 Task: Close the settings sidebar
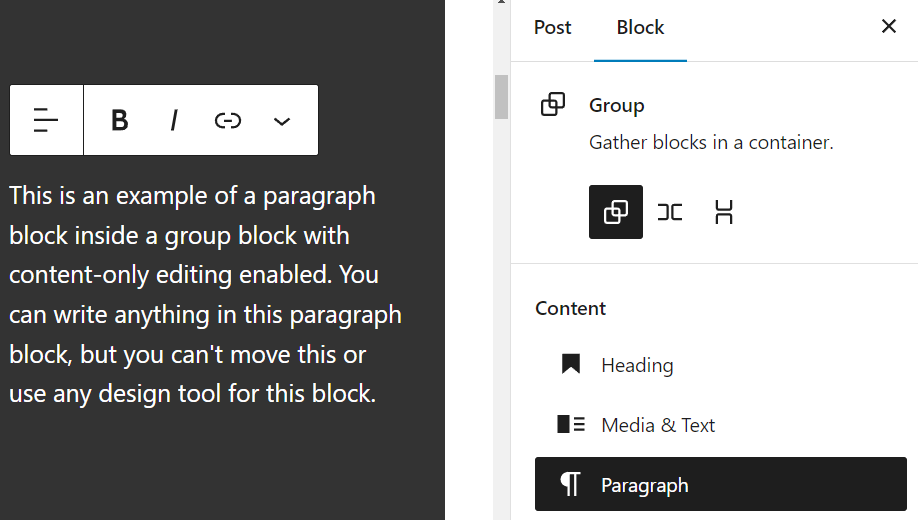[x=888, y=27]
